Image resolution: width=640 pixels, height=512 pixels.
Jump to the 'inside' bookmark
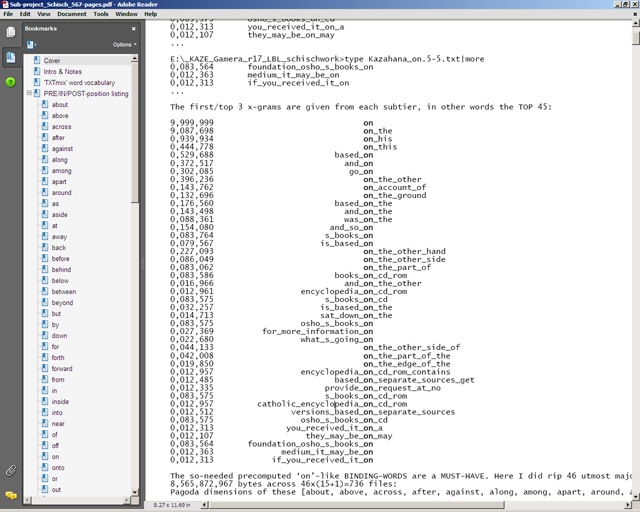pos(60,402)
